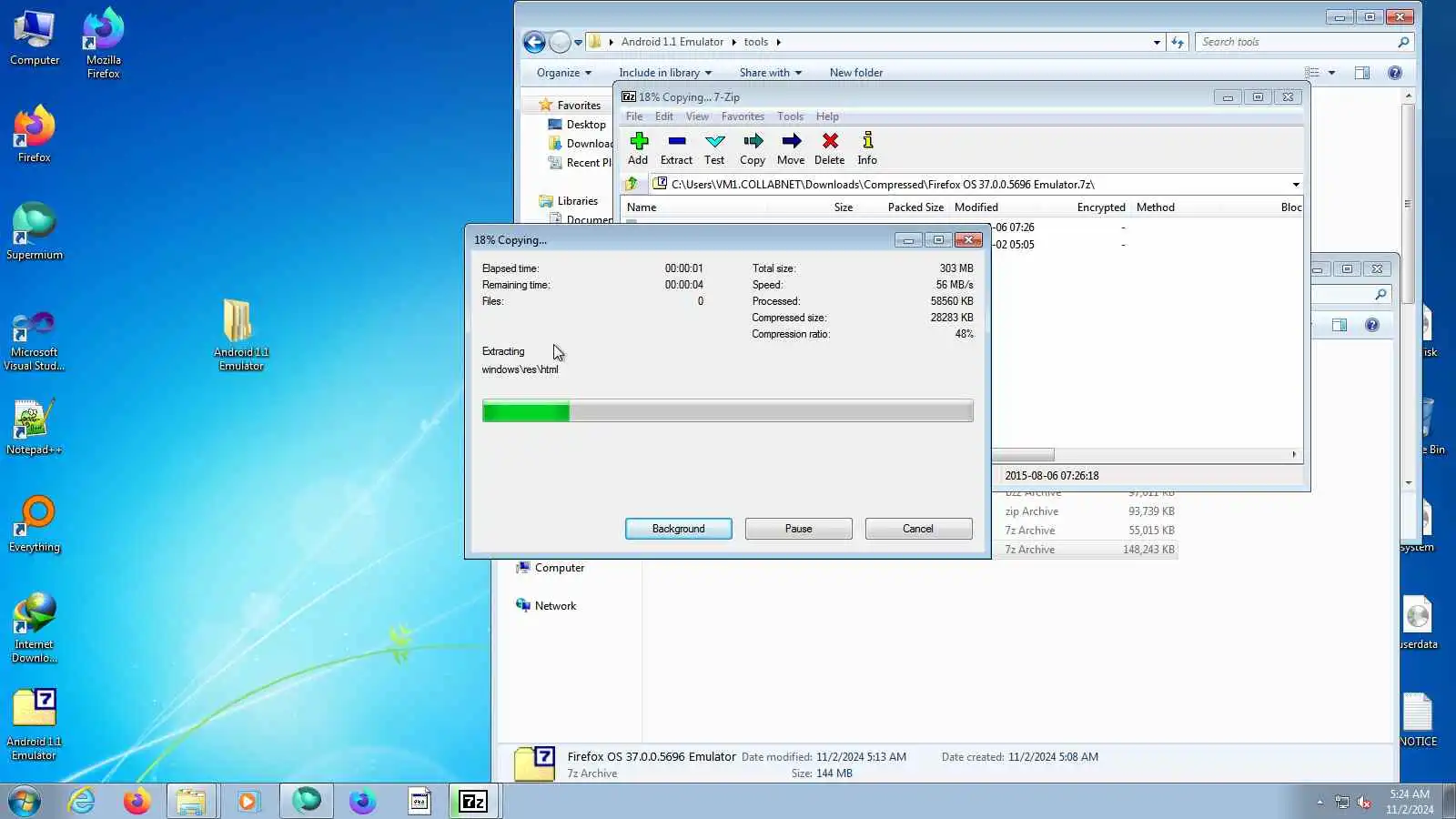
Task: Select the Android 1.1 Emulator desktop folder
Action: point(241,334)
